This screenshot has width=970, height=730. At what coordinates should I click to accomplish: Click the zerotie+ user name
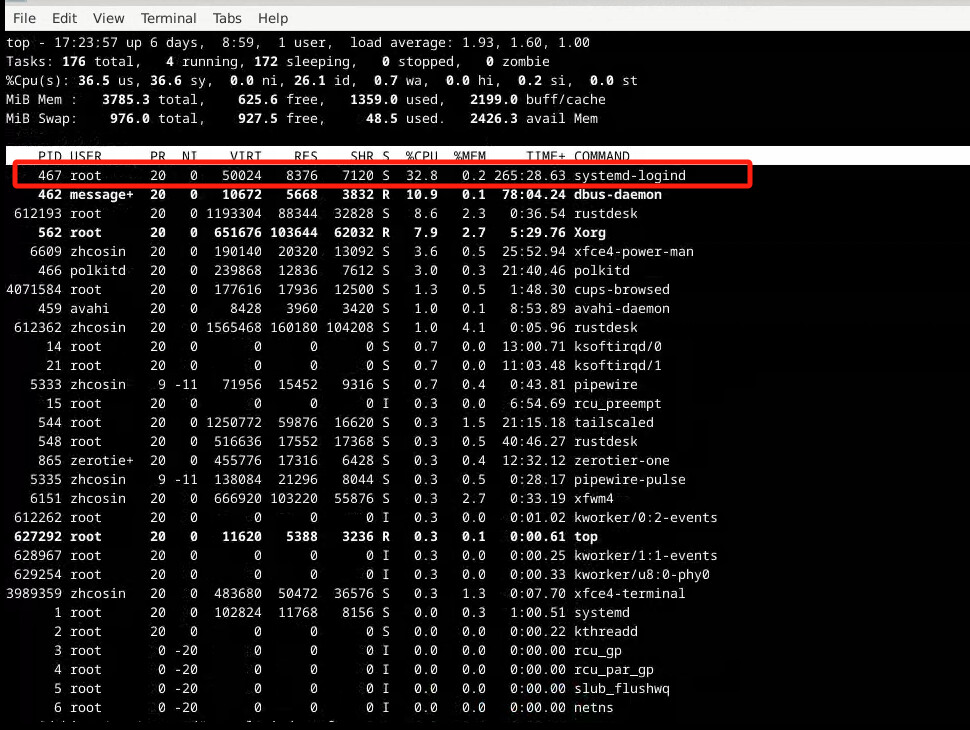click(101, 460)
